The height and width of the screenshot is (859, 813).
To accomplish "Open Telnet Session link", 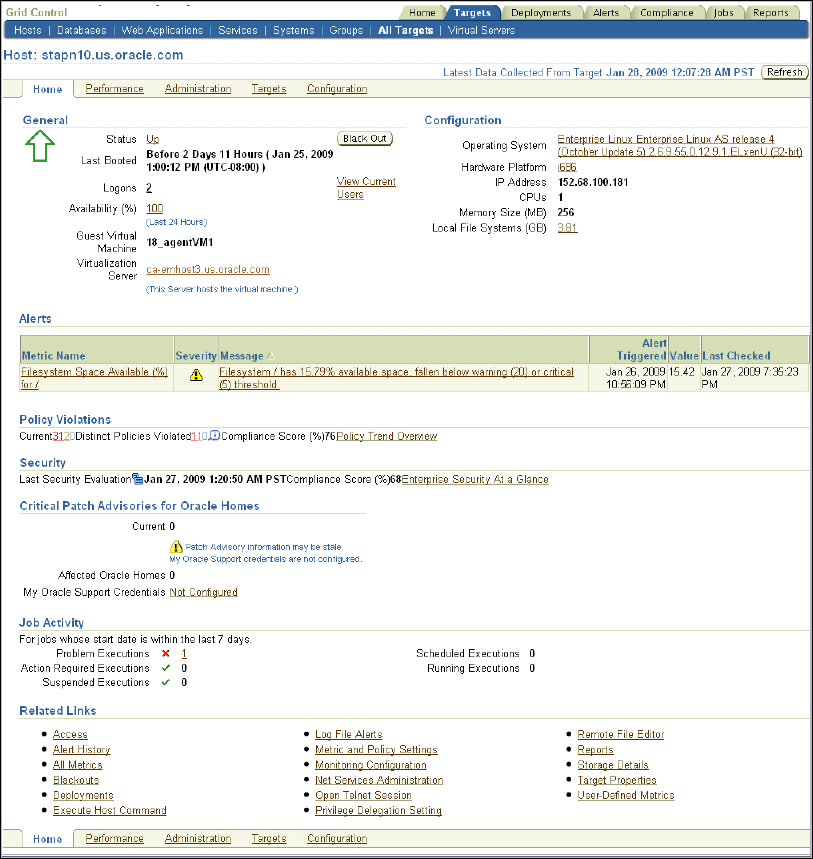I will tap(363, 795).
